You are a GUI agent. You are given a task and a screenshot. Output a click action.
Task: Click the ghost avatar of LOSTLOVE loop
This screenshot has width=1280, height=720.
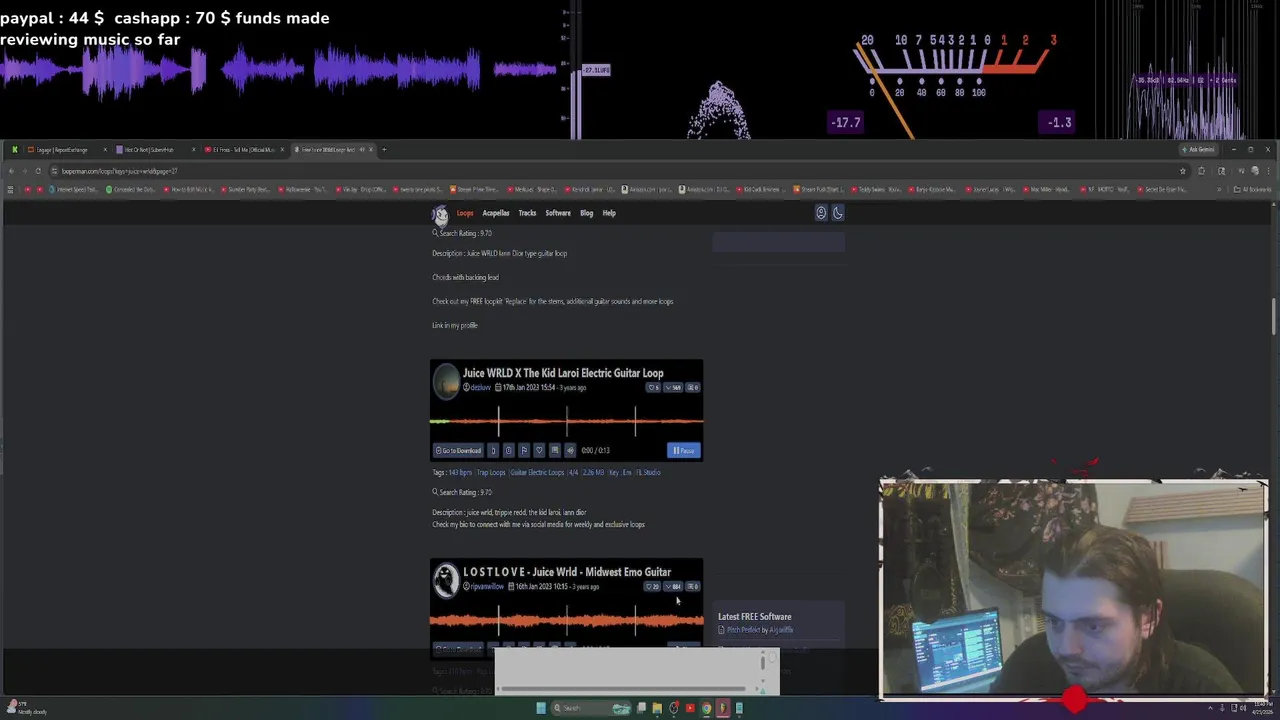tap(446, 580)
